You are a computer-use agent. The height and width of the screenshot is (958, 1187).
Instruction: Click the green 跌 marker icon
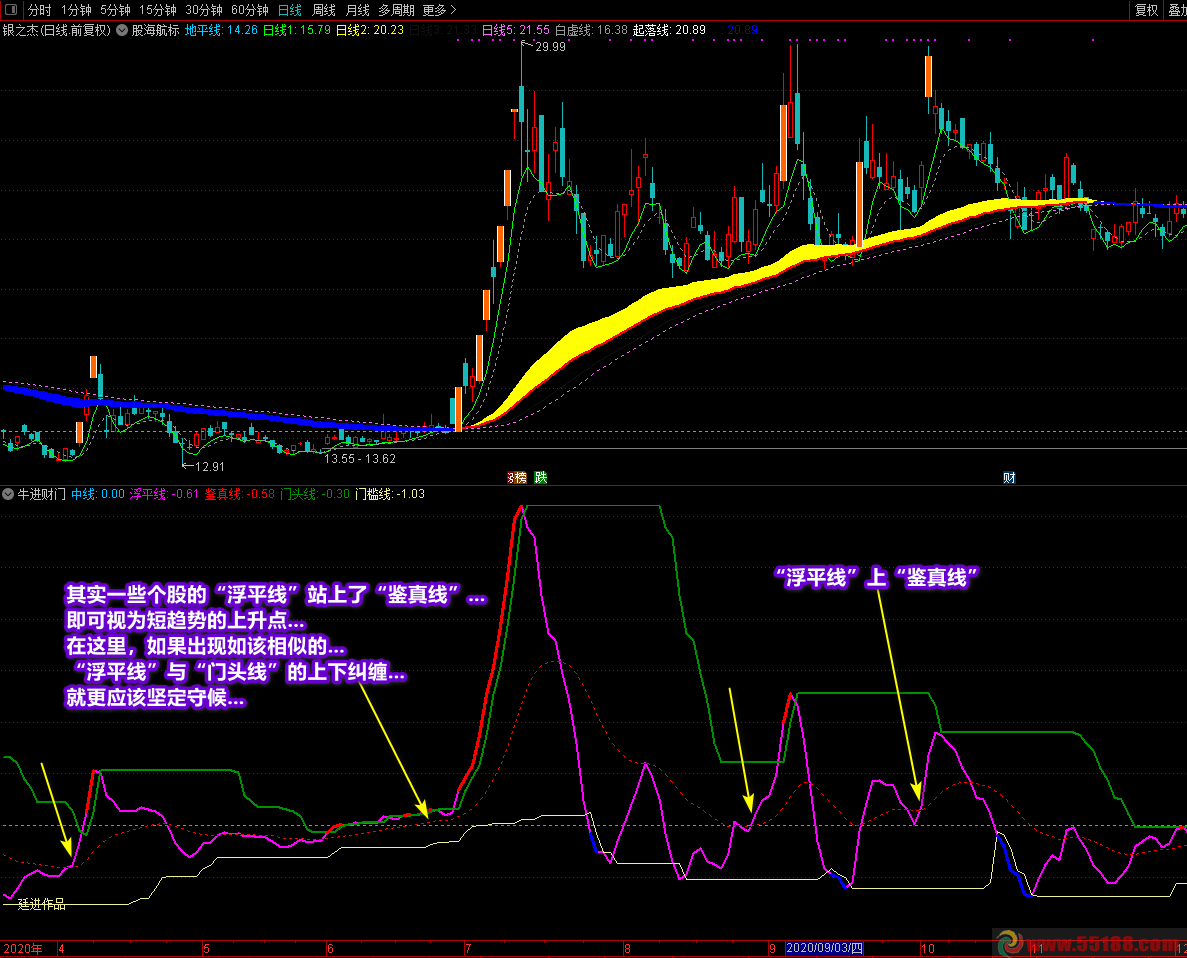[x=541, y=478]
